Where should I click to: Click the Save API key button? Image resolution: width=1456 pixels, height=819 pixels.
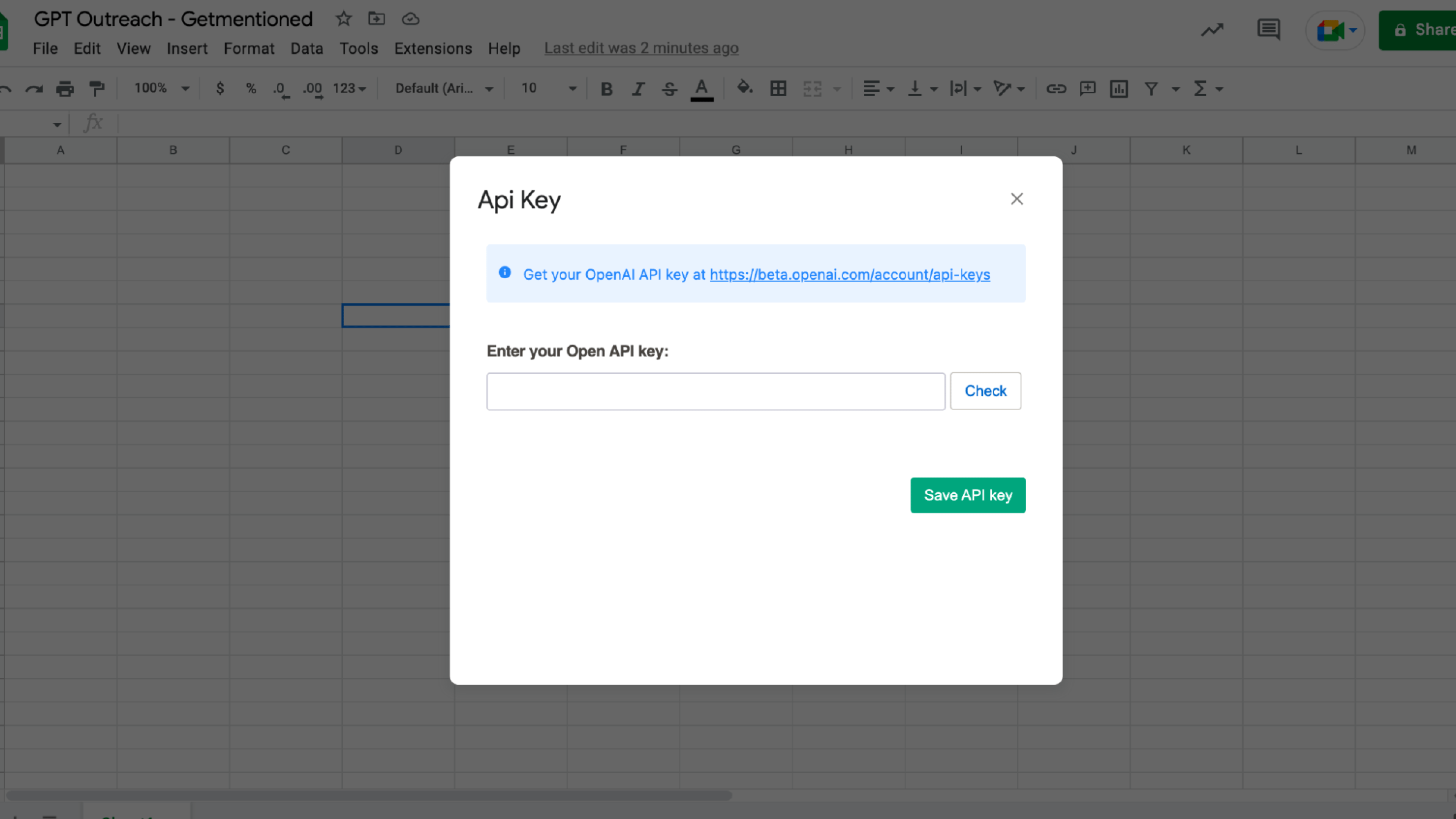coord(968,494)
